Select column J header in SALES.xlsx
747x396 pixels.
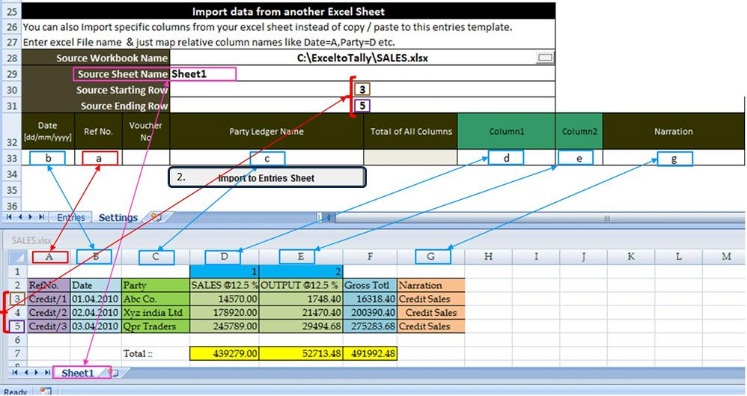(583, 257)
